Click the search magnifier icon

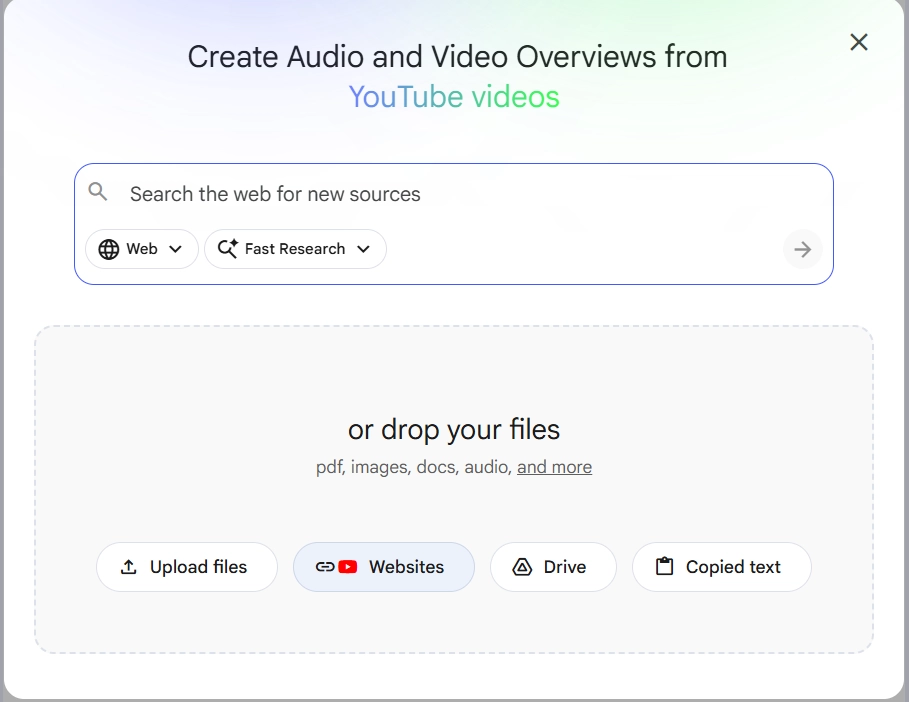[98, 192]
